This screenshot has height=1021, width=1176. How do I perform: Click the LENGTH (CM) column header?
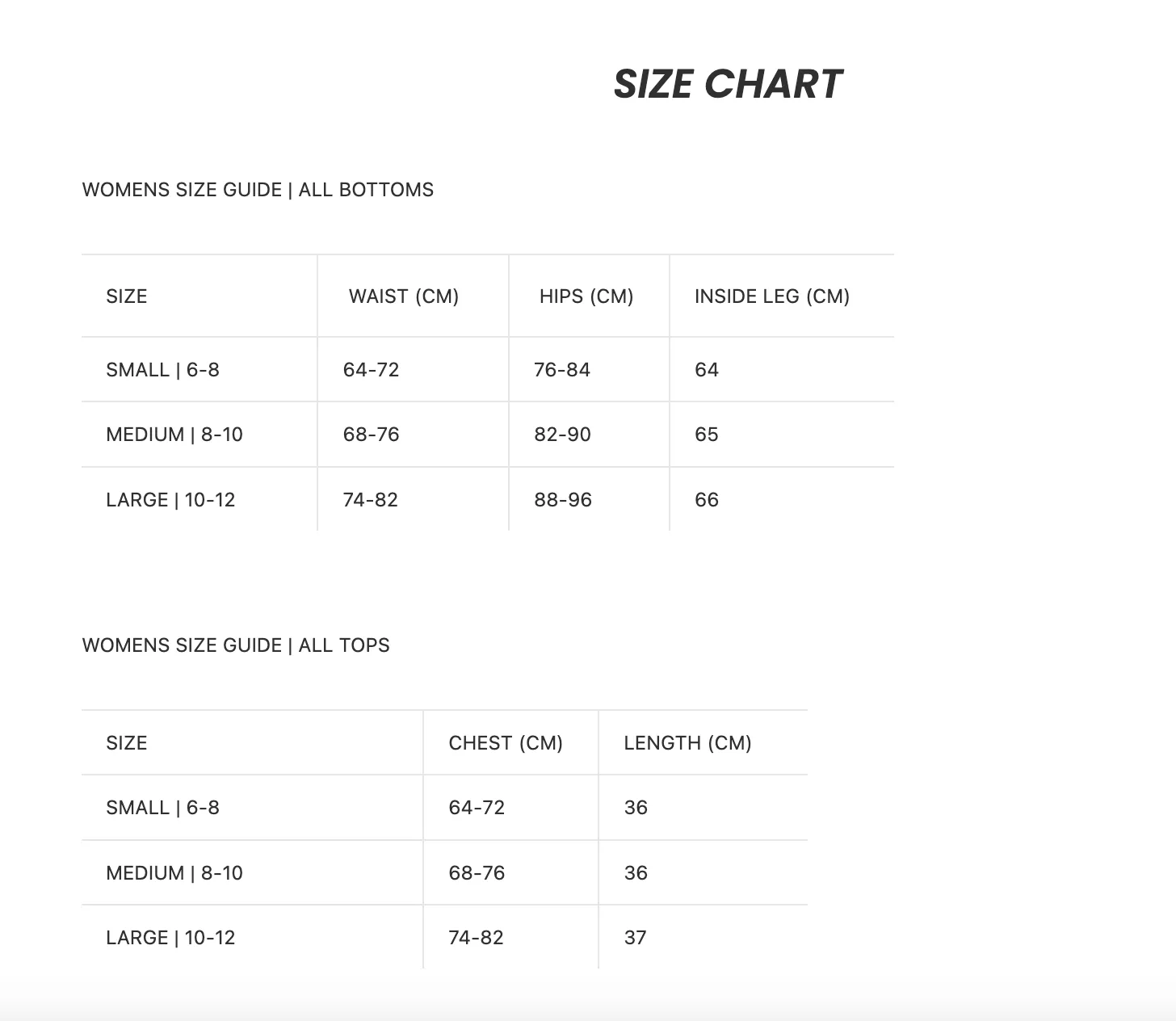point(687,743)
